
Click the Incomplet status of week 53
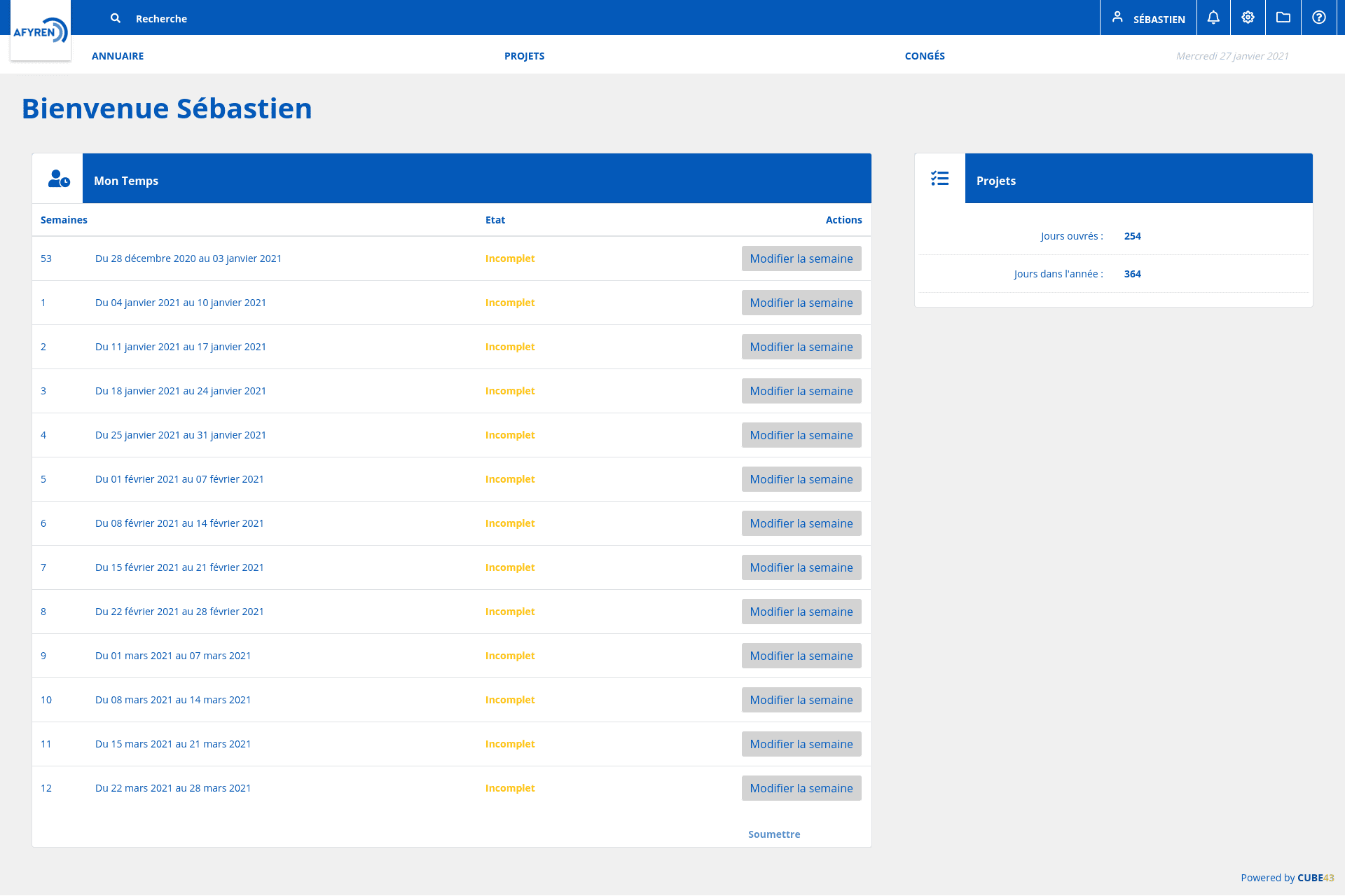pos(510,259)
